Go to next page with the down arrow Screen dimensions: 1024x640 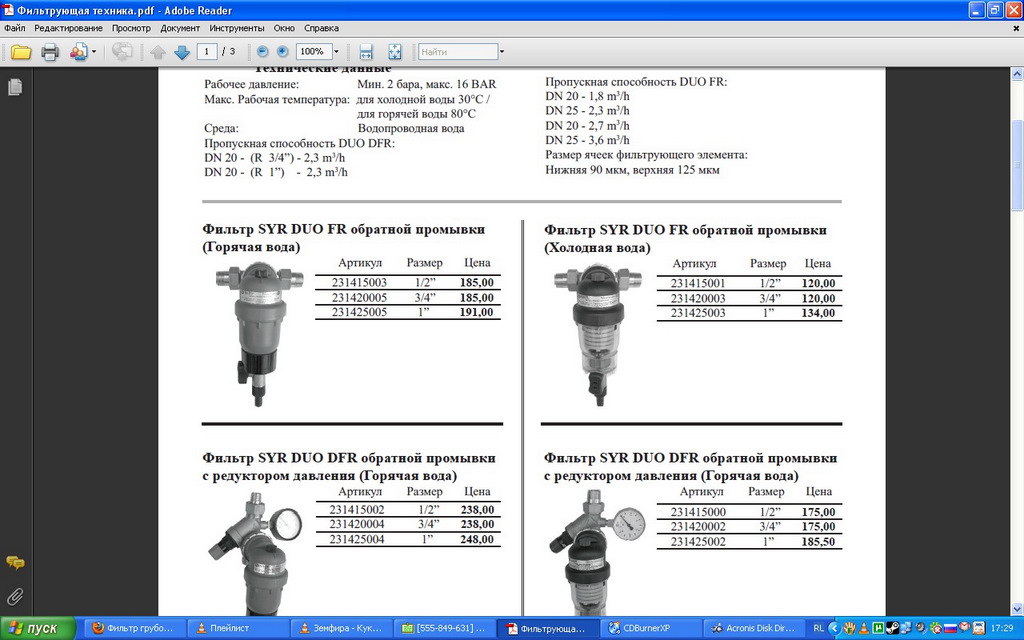[x=182, y=52]
